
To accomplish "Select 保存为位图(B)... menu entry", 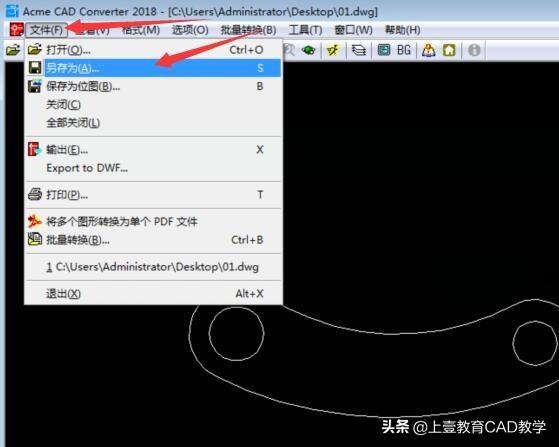I will pos(153,86).
